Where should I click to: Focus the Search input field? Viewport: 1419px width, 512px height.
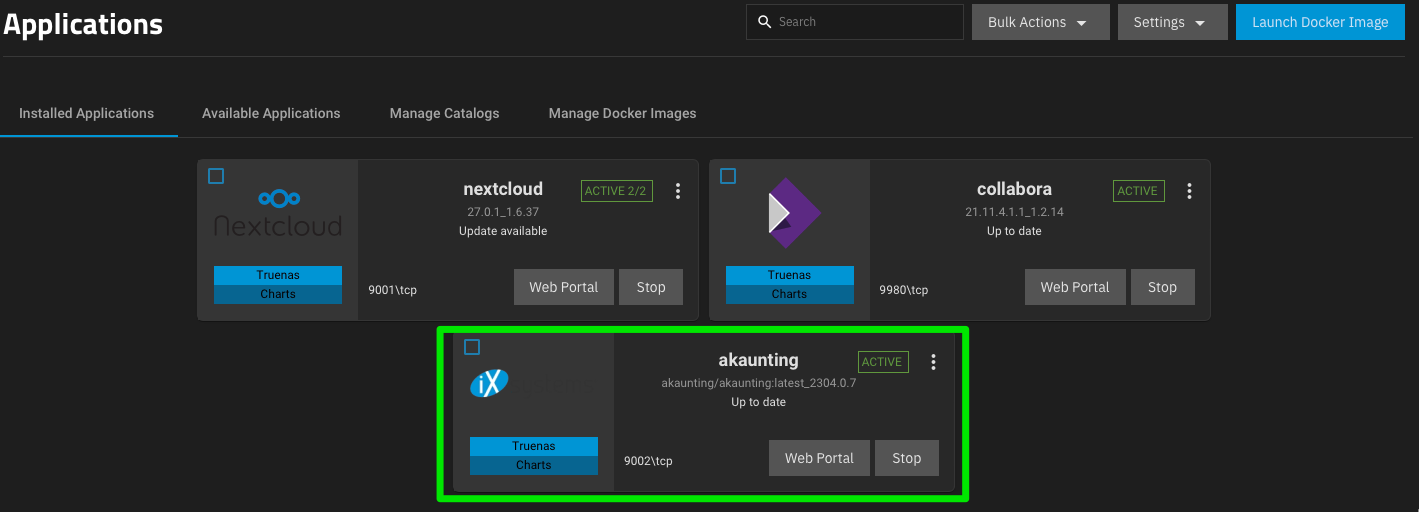tap(855, 22)
